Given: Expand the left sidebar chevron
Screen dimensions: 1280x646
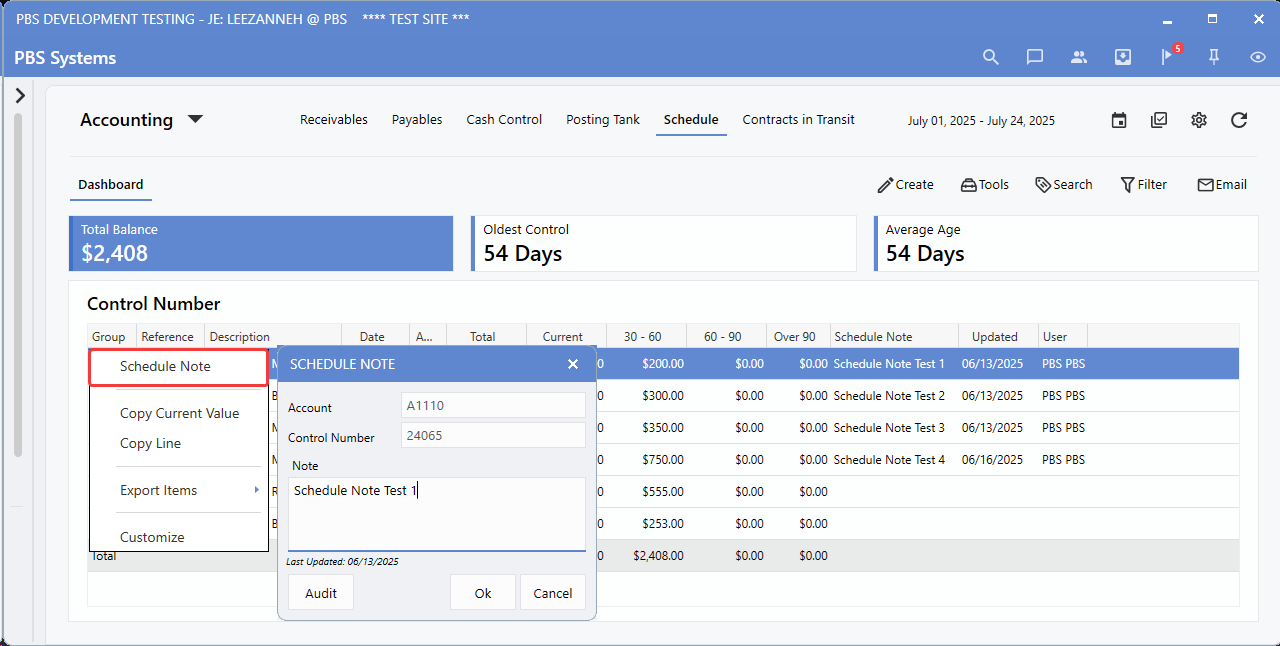Looking at the screenshot, I should (20, 95).
